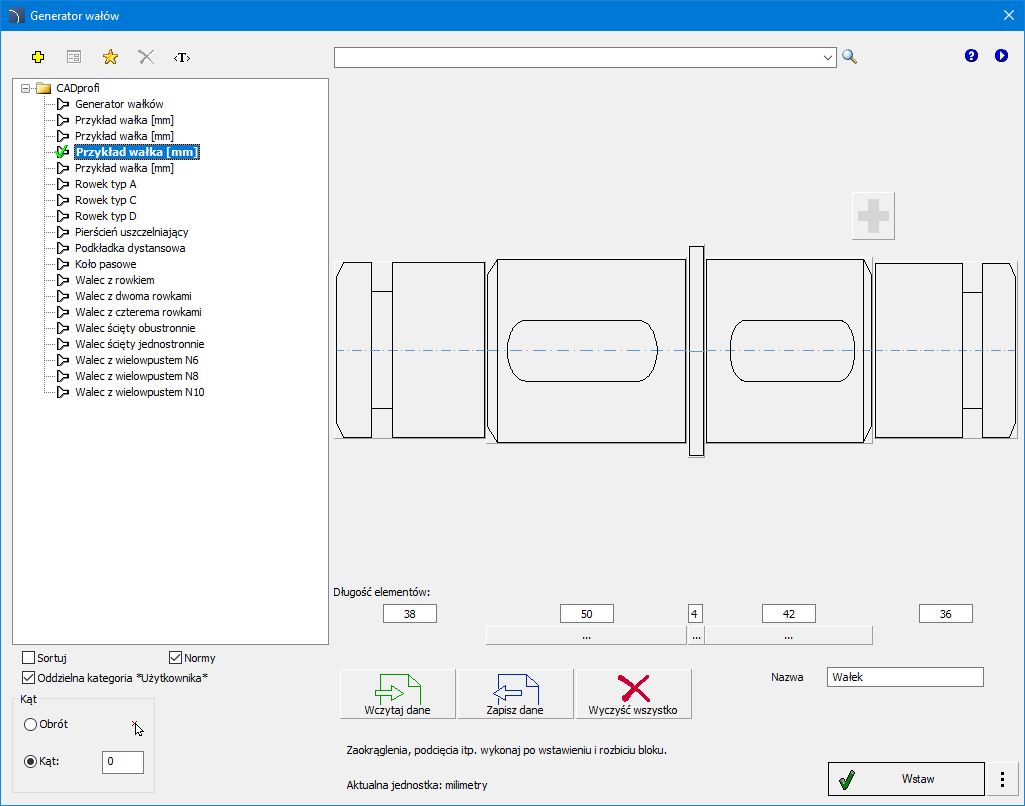The image size is (1025, 806).
Task: Enable the Sortuj checkbox
Action: [x=28, y=658]
